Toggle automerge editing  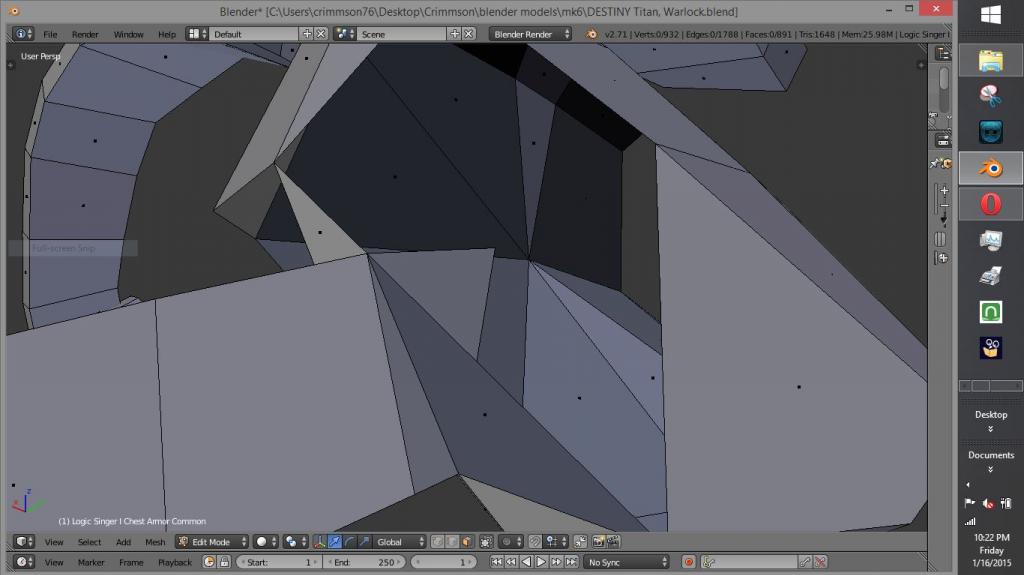tap(580, 542)
